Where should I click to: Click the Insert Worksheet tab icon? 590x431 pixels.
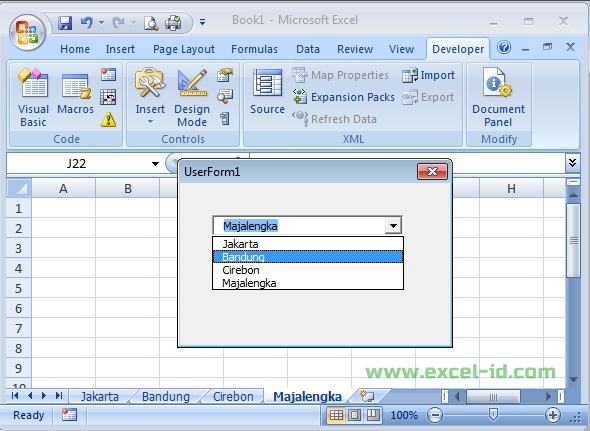click(367, 396)
